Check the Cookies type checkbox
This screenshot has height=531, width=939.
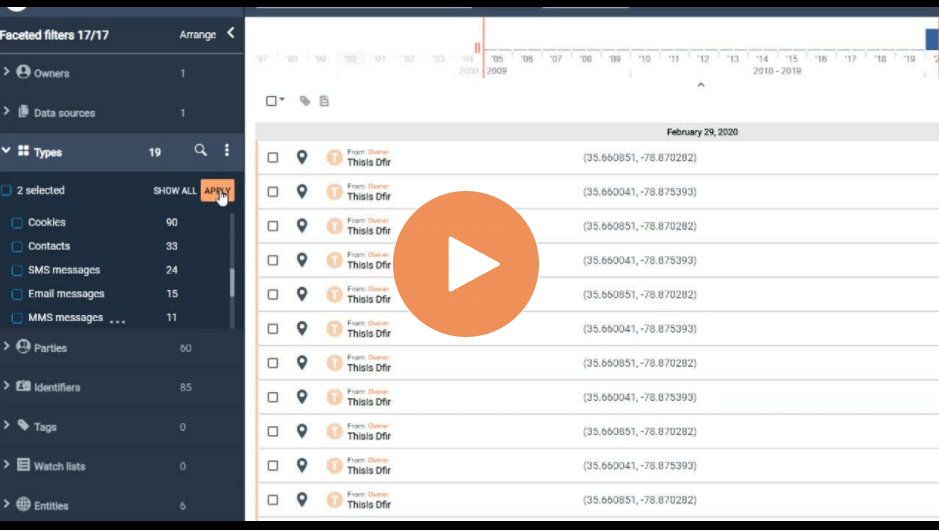click(17, 223)
